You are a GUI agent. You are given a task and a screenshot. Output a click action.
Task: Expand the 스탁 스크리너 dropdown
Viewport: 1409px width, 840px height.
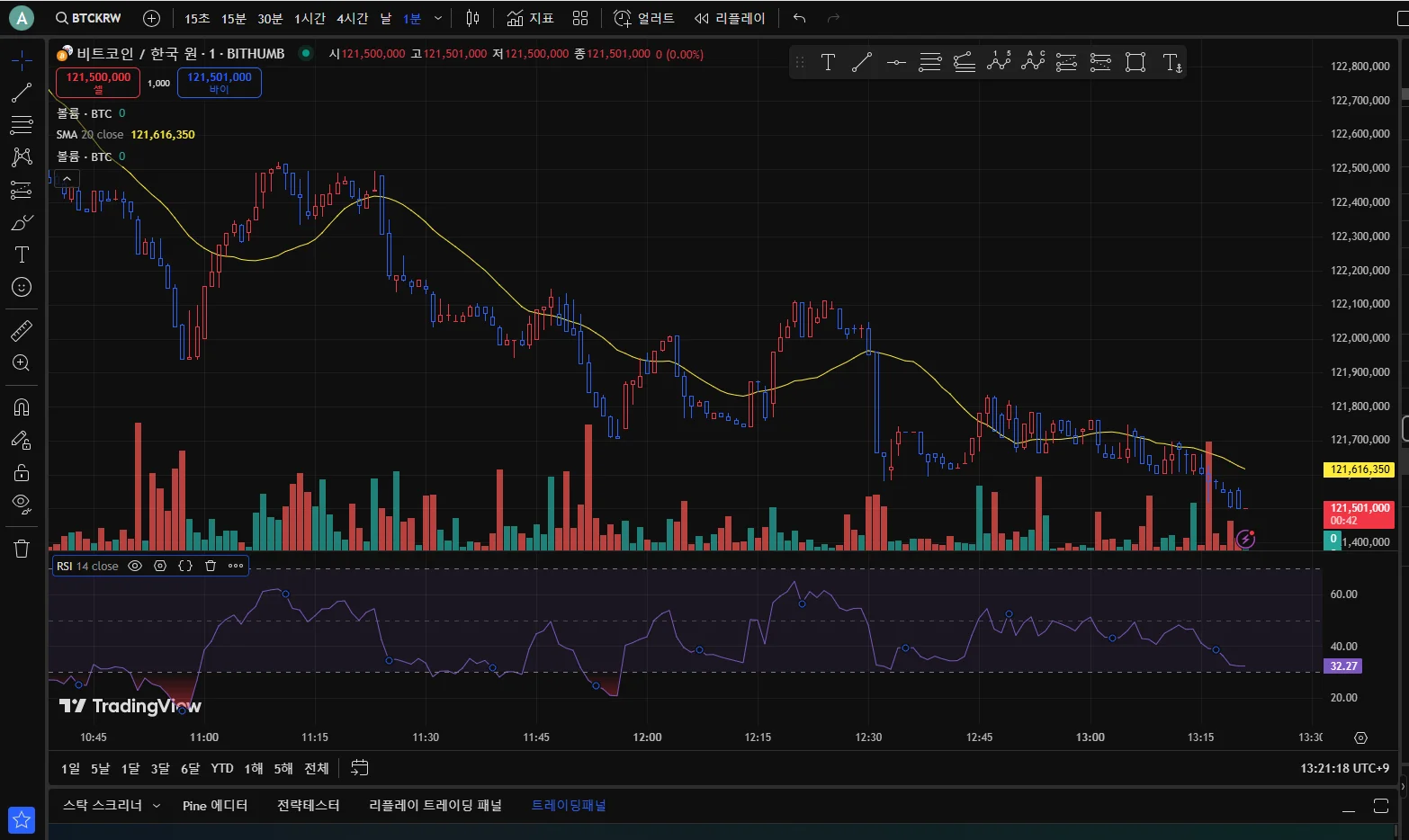tap(157, 806)
